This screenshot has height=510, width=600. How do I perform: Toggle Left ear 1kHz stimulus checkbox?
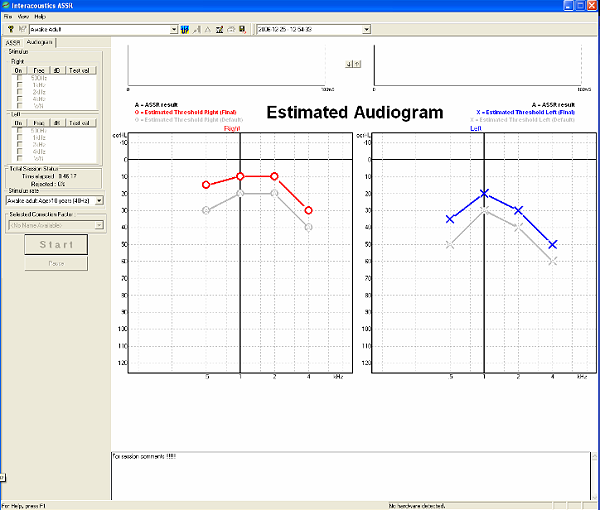20,137
